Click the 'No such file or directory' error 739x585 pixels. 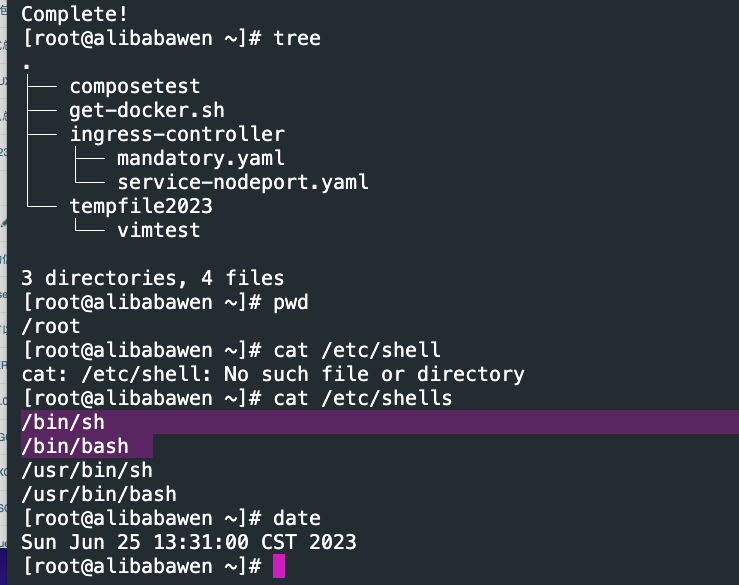(374, 374)
